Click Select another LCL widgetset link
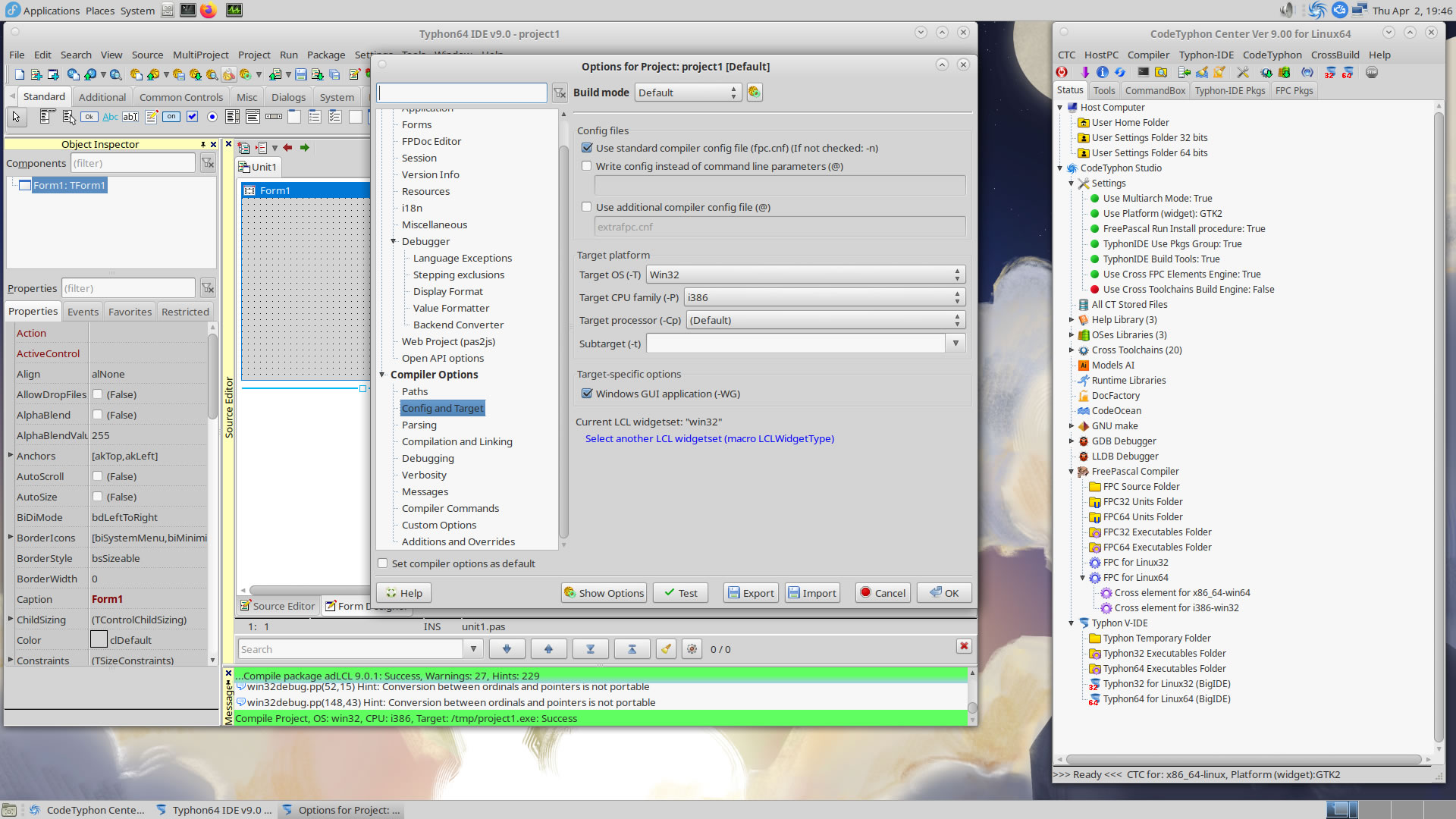This screenshot has height=819, width=1456. [x=709, y=438]
